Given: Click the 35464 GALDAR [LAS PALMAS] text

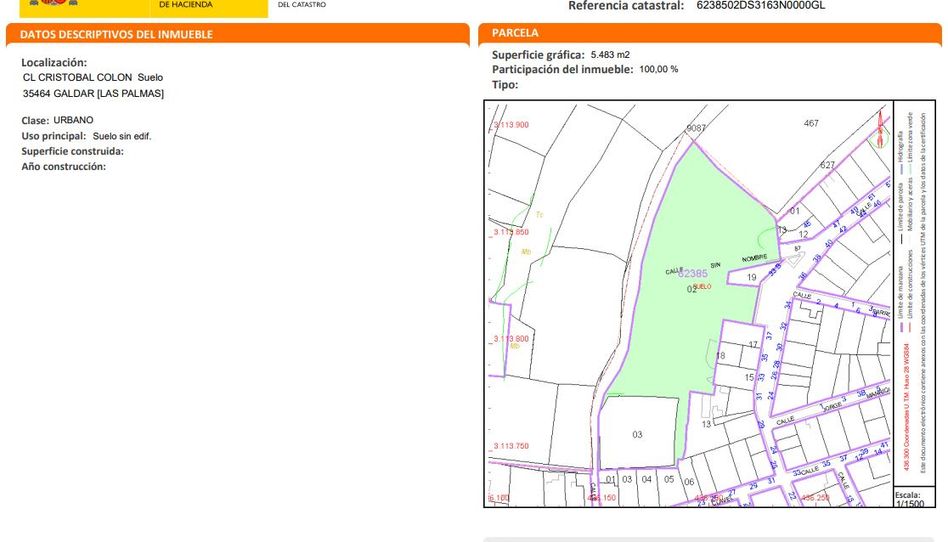Looking at the screenshot, I should point(93,93).
